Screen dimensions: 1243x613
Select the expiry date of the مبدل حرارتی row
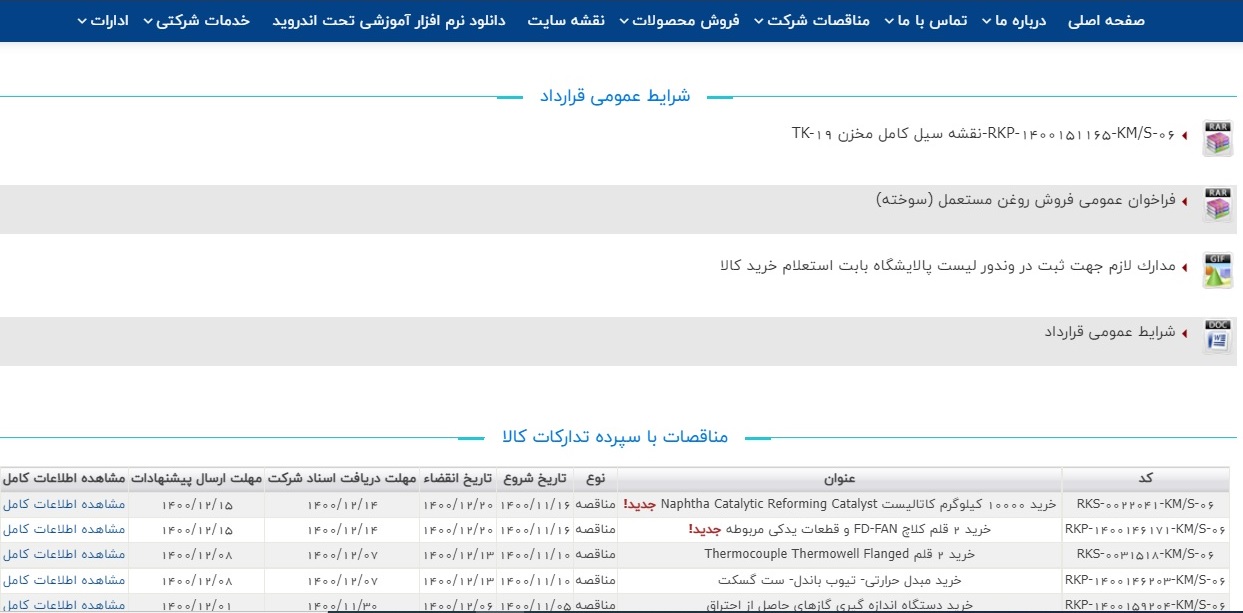click(x=458, y=580)
